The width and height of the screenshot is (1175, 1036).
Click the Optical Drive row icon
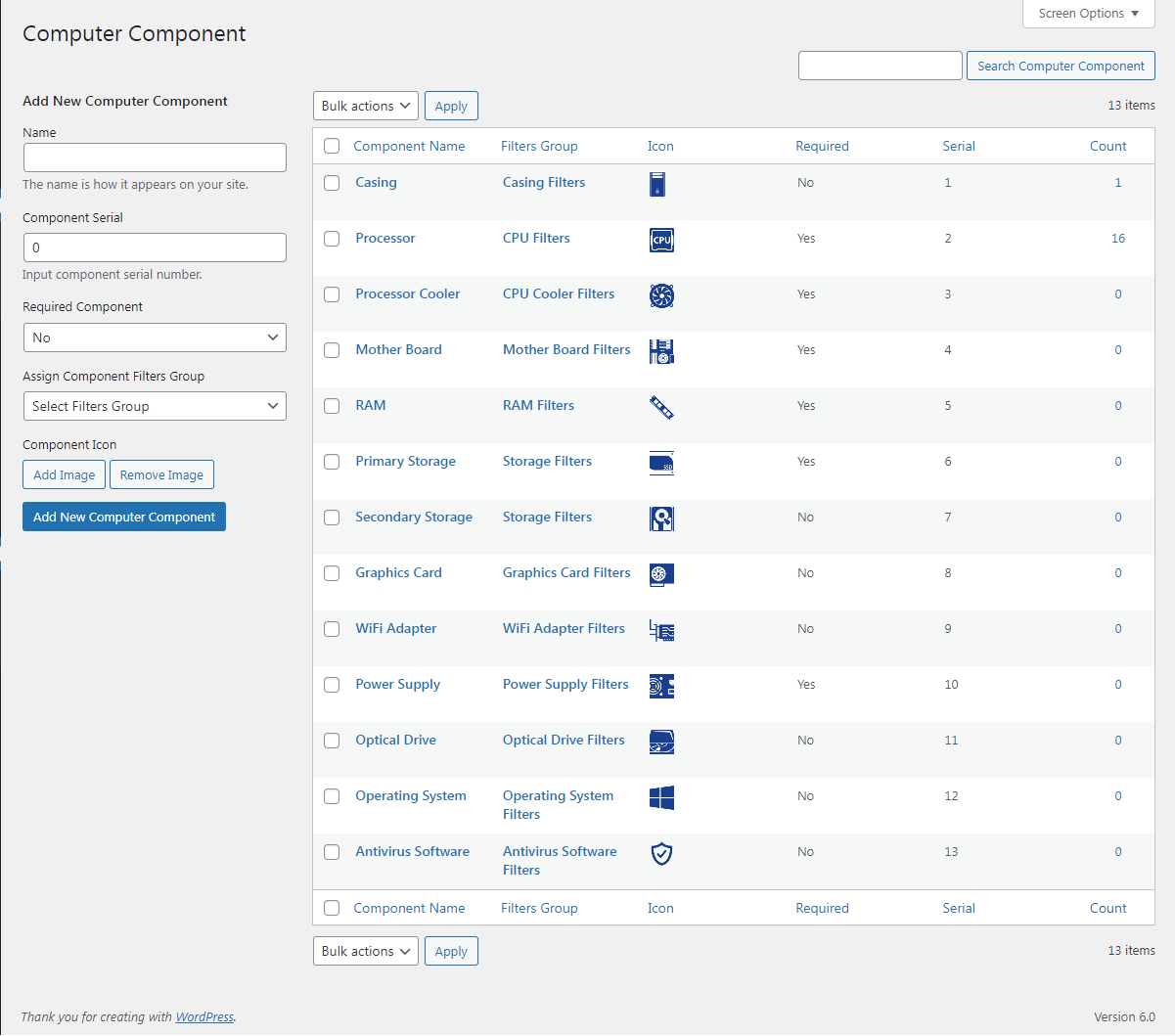pos(661,742)
